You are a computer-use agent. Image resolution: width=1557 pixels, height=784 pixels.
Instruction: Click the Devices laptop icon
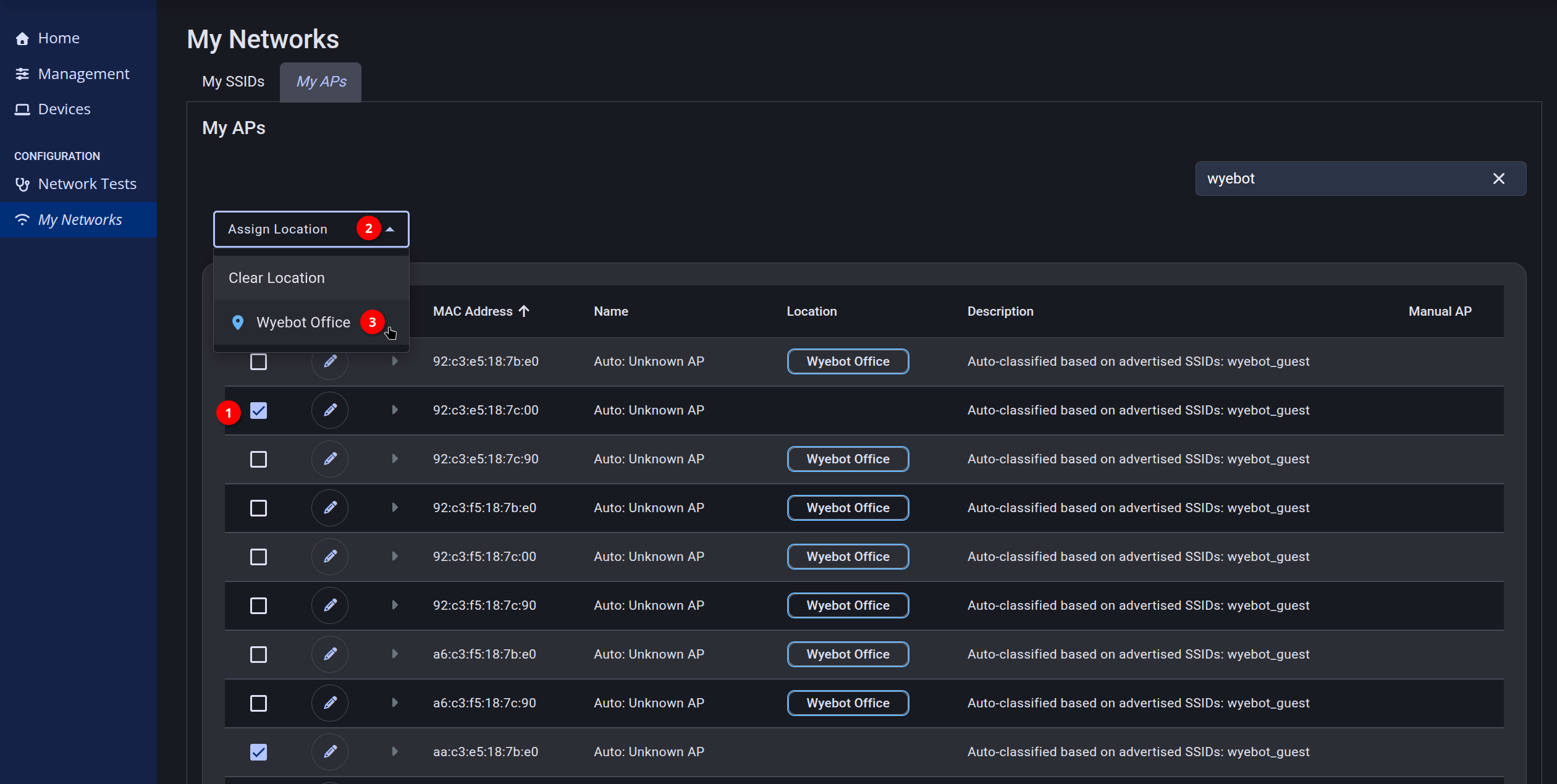pos(22,109)
